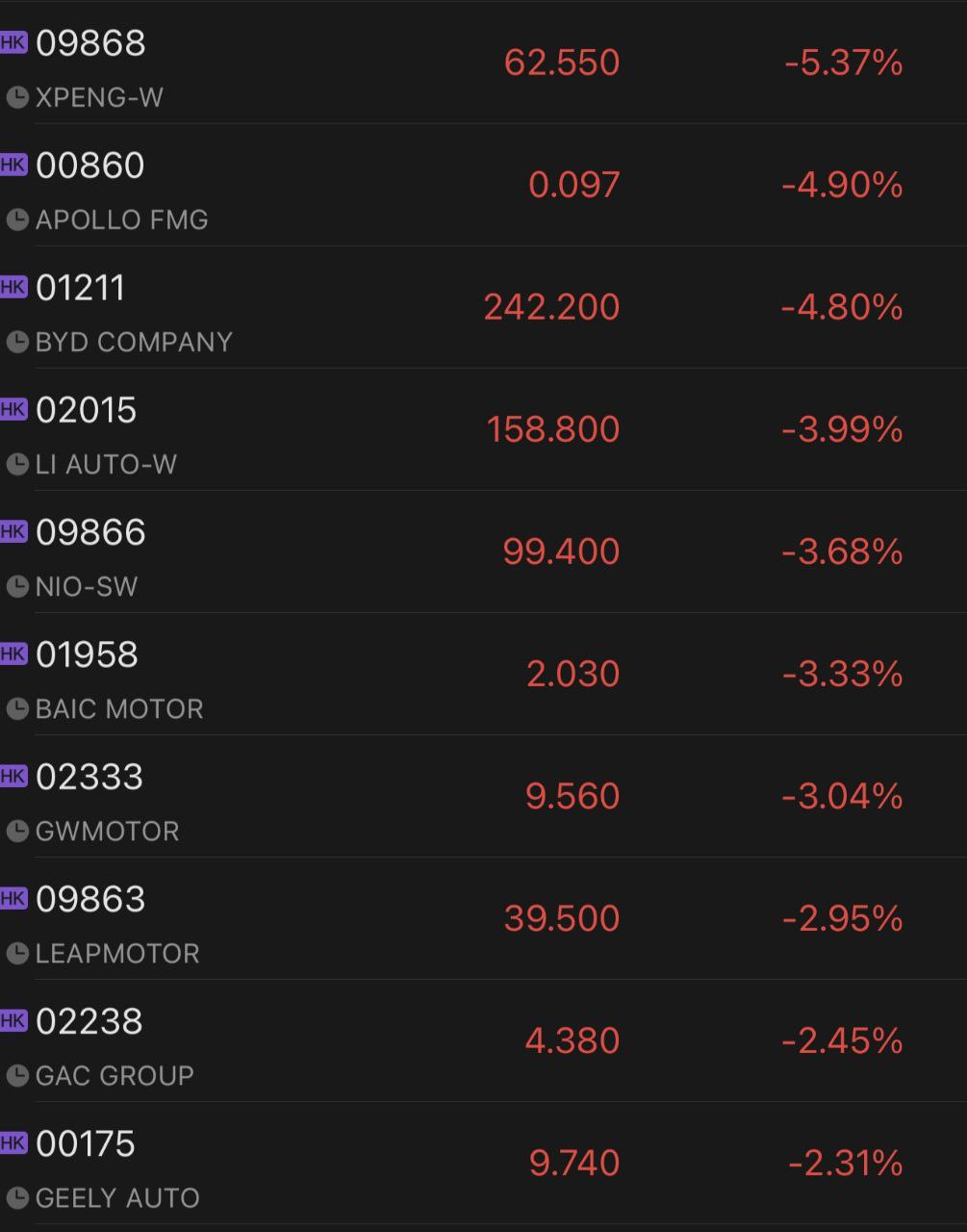Click the clock icon beside BAIC MOTOR
967x1232 pixels.
coord(17,708)
